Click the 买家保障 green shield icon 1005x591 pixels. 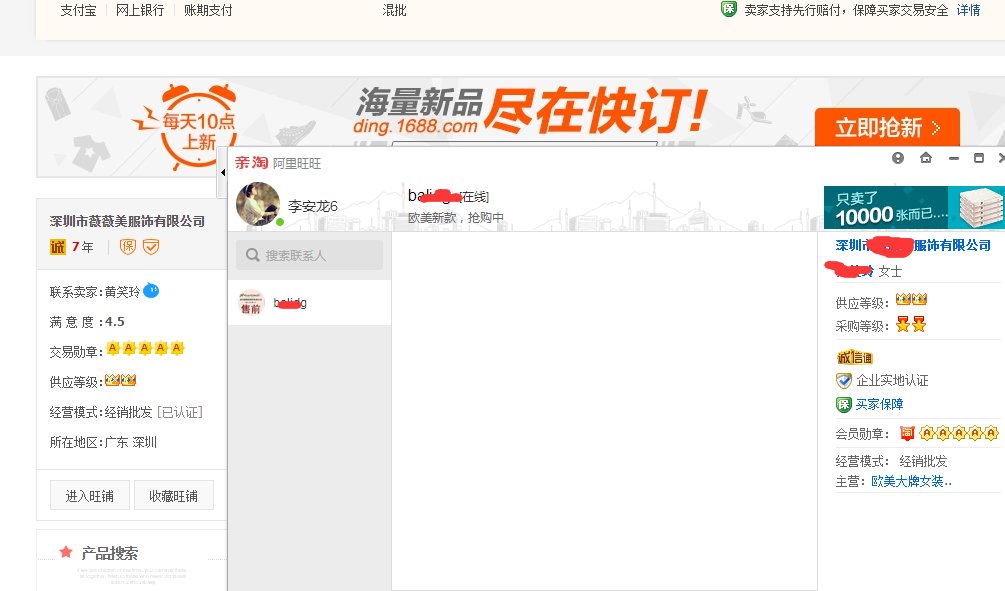pyautogui.click(x=845, y=403)
